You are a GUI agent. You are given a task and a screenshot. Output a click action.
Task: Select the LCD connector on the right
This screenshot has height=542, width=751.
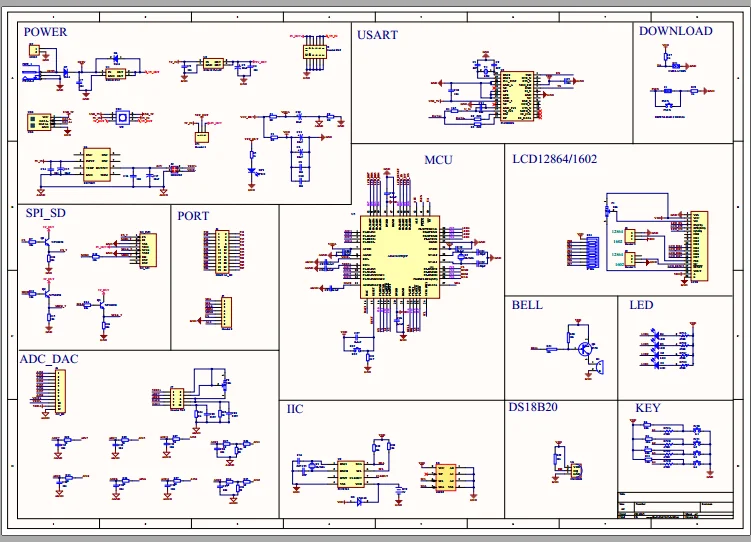click(699, 246)
